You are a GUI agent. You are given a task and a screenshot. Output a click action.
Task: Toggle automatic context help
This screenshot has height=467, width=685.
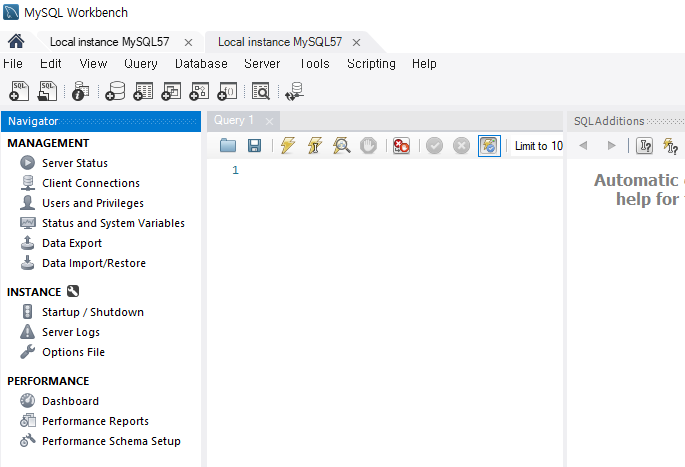(x=670, y=145)
